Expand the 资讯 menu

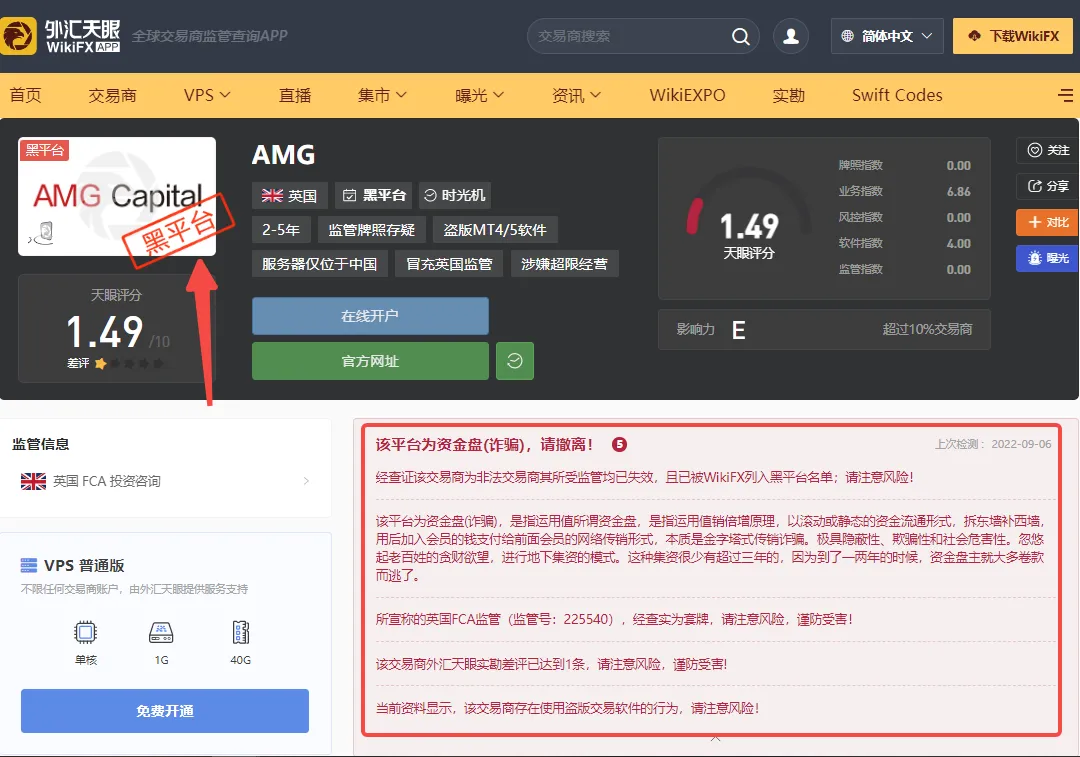coord(577,95)
